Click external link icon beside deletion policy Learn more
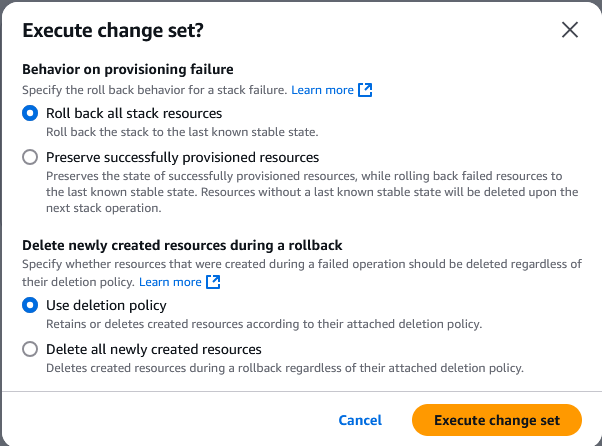This screenshot has height=446, width=602. click(213, 282)
